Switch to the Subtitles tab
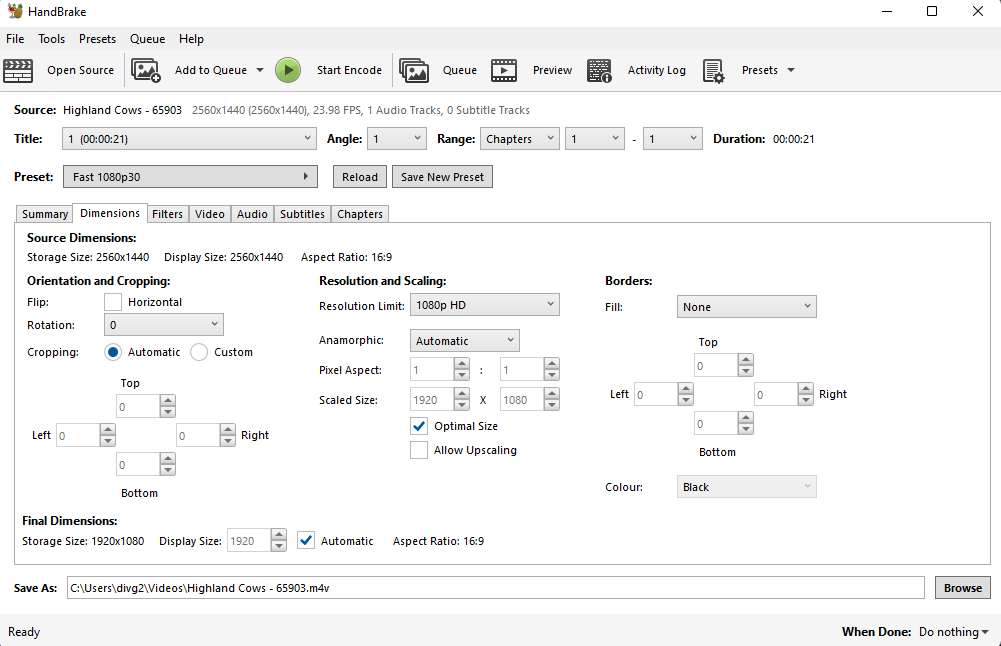 pos(303,214)
